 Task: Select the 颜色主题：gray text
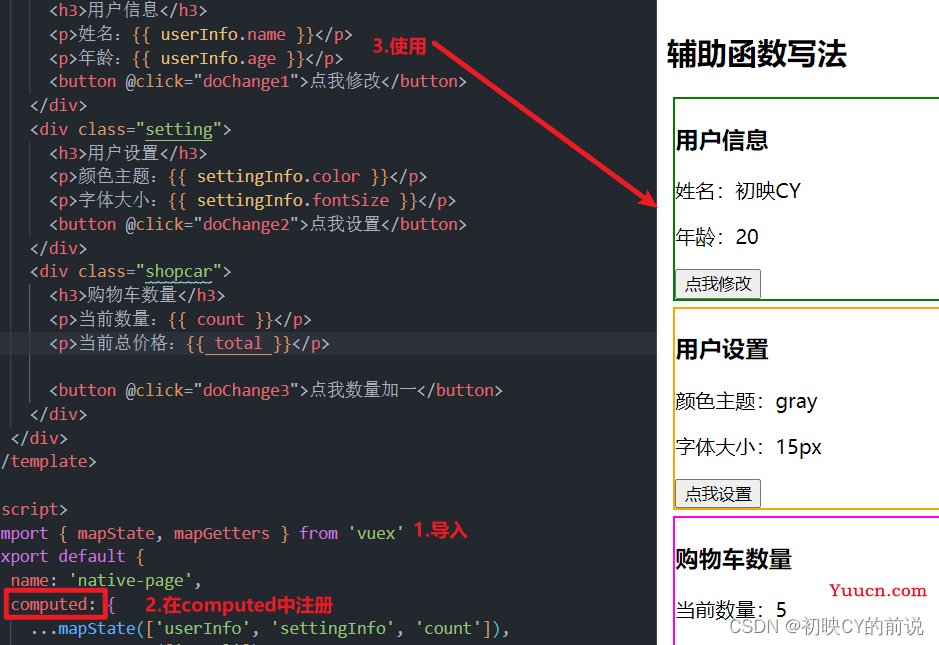click(x=746, y=401)
